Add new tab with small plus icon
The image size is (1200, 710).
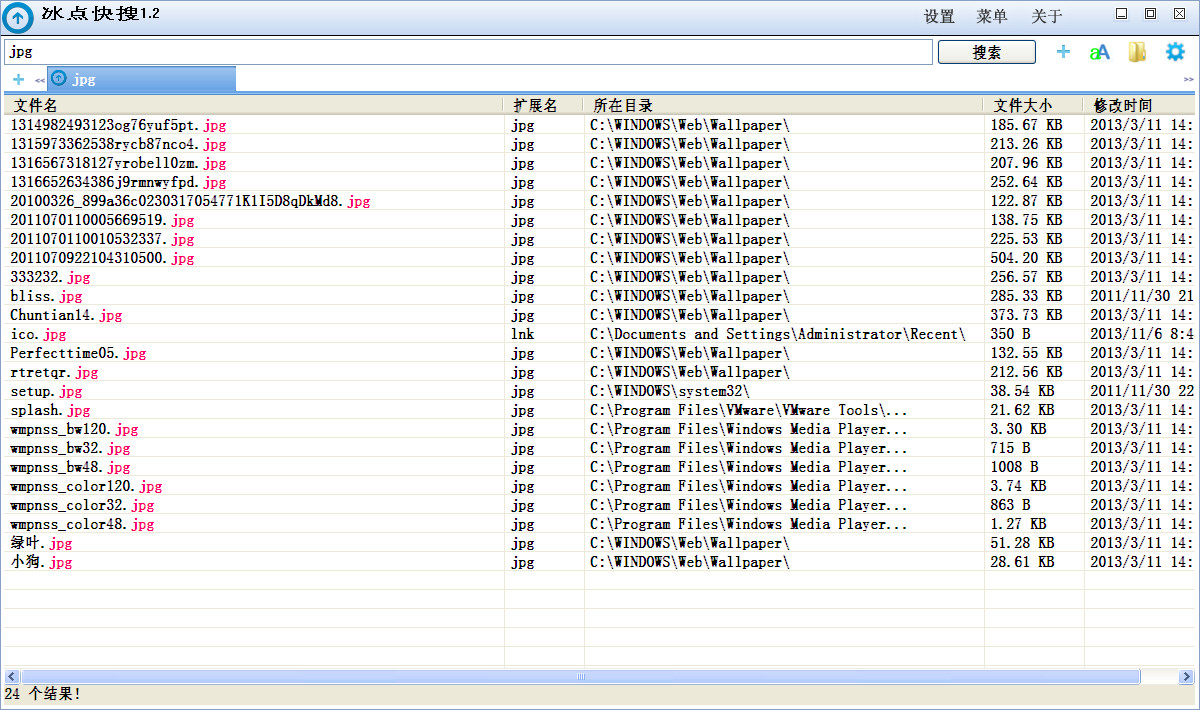(18, 79)
